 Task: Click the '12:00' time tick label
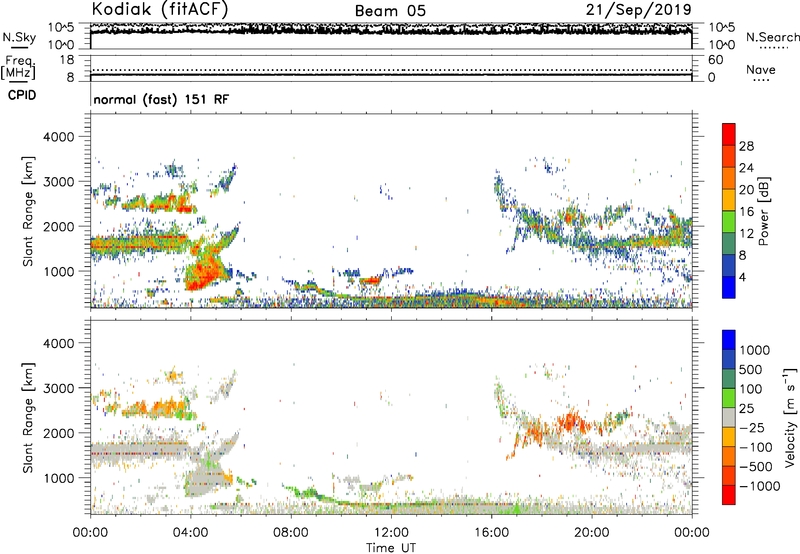(391, 533)
